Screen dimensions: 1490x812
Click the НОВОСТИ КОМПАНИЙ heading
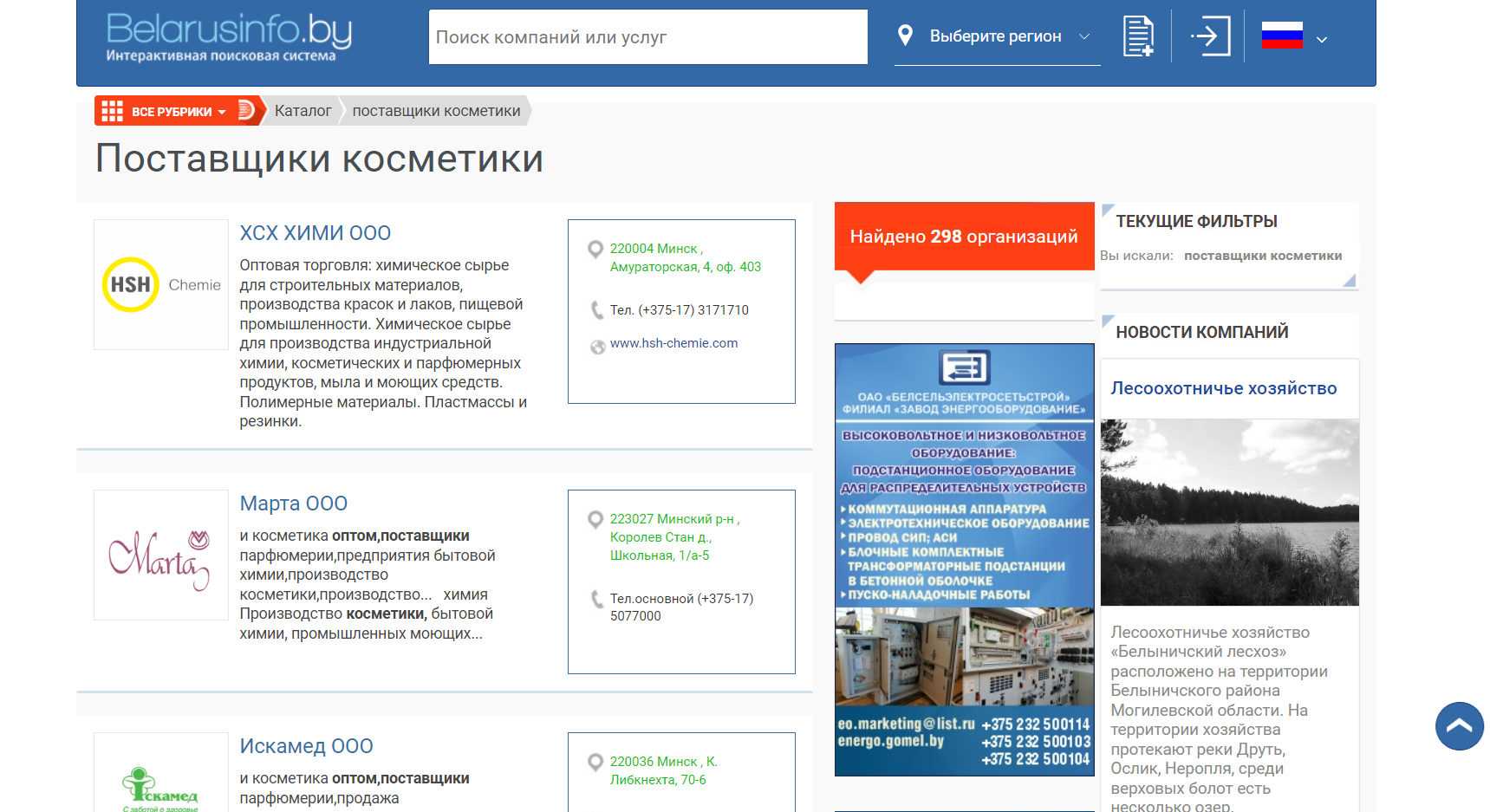(x=1201, y=332)
